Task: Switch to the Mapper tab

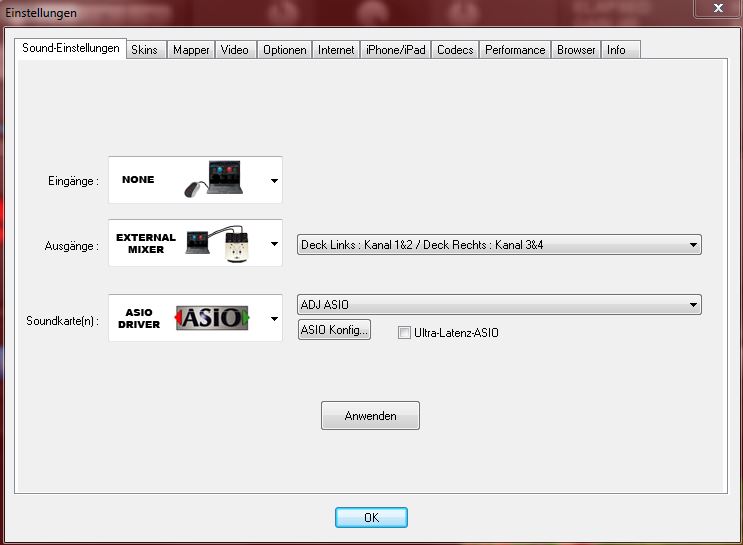Action: [191, 50]
